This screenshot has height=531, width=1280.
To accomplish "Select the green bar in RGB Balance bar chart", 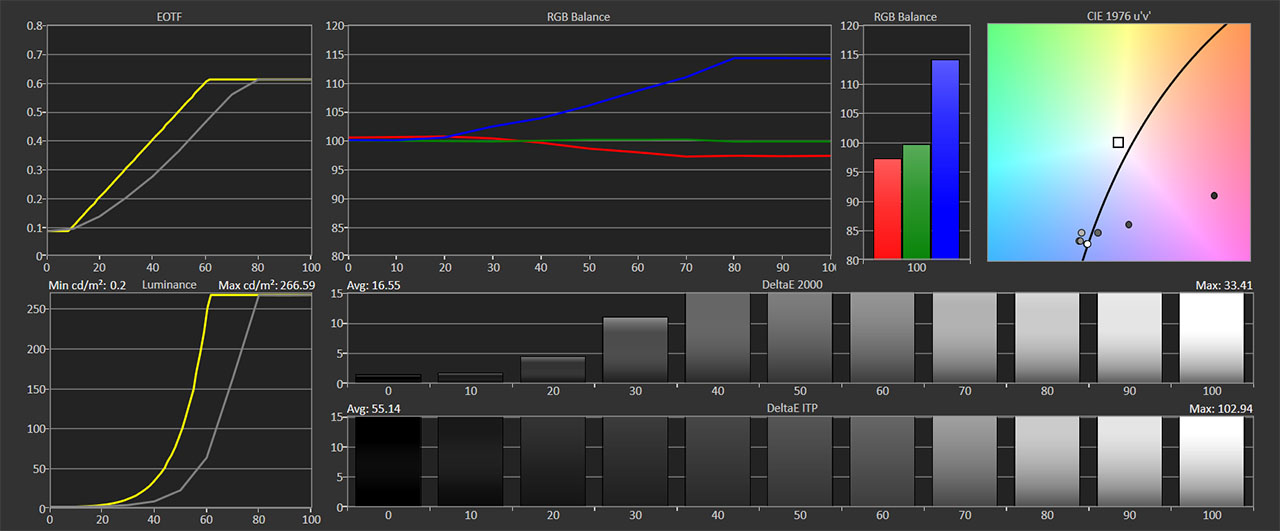I will click(x=916, y=201).
